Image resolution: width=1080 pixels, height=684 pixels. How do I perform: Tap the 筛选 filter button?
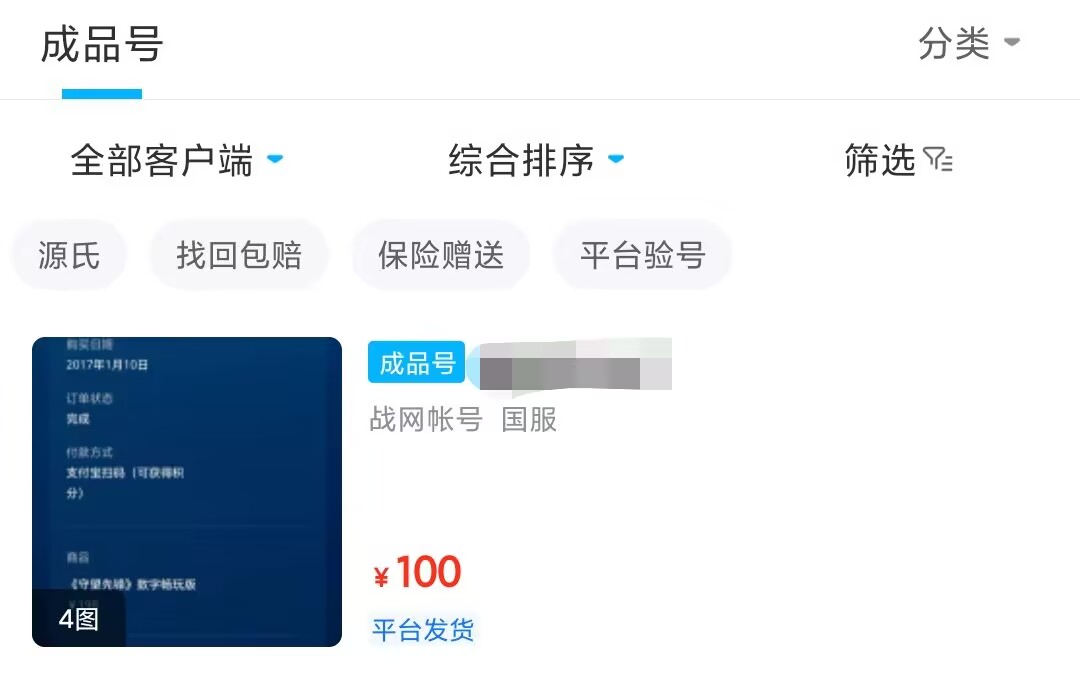pyautogui.click(x=880, y=160)
